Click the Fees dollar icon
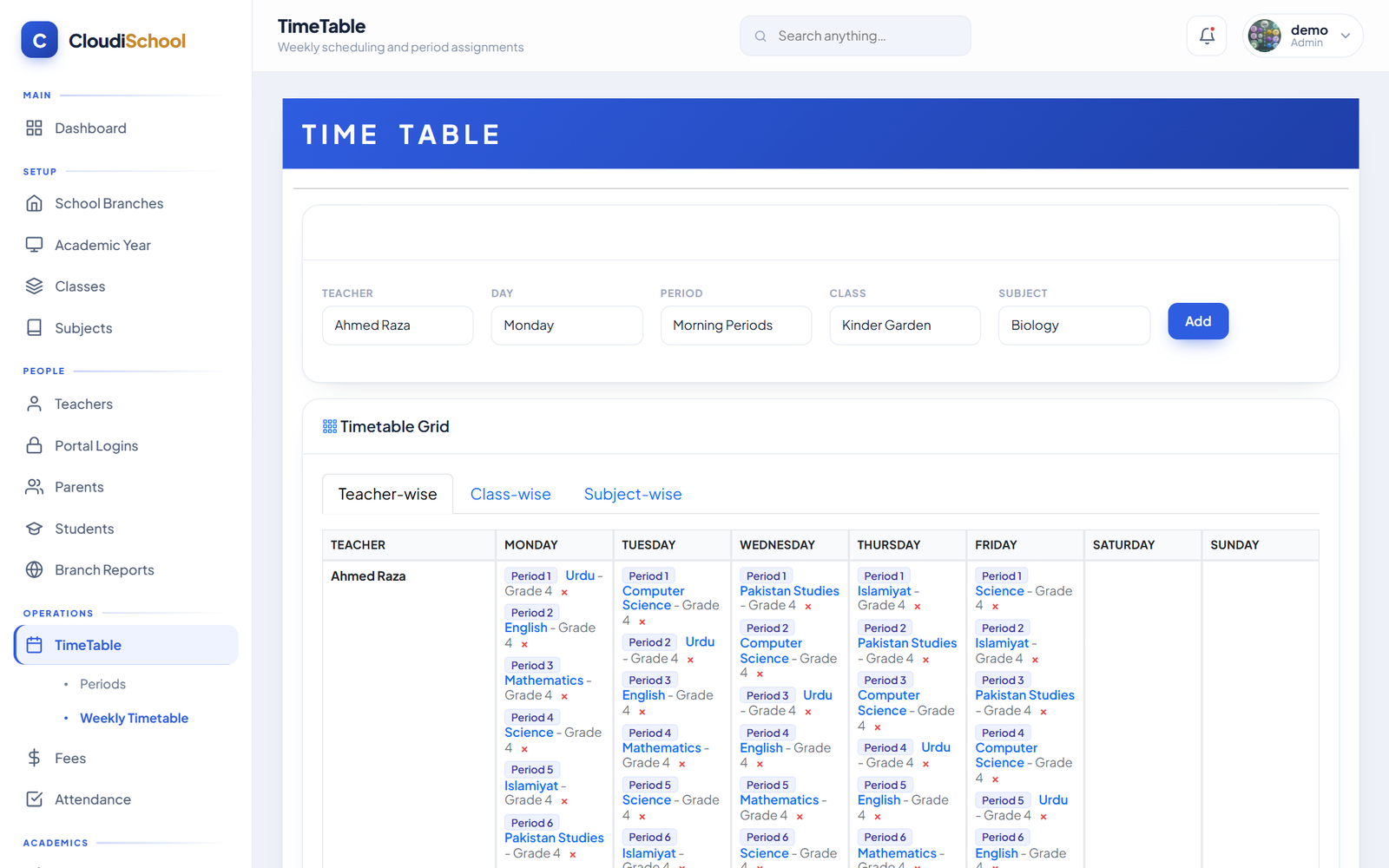This screenshot has height=868, width=1389. click(x=34, y=758)
